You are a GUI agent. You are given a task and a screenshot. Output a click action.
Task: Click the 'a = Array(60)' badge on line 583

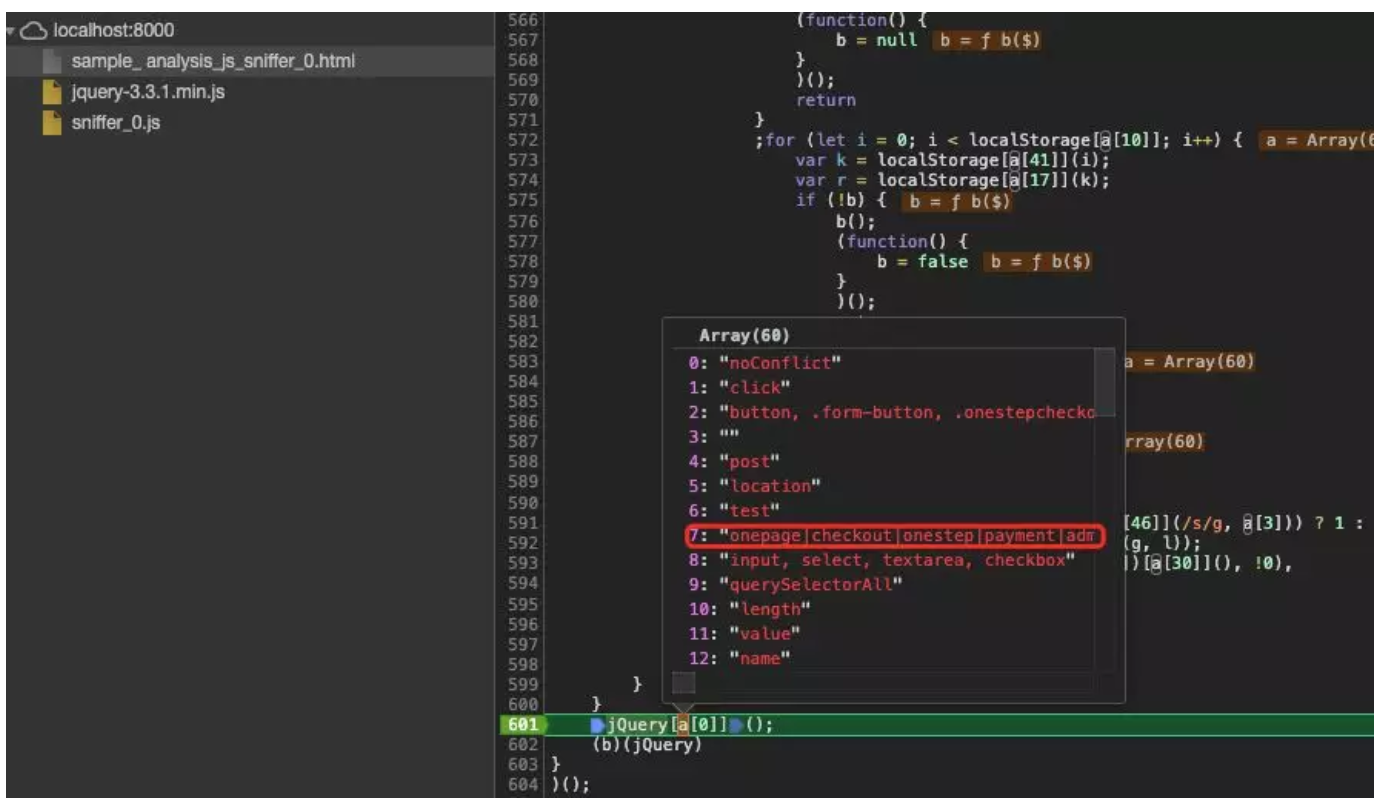point(1190,362)
